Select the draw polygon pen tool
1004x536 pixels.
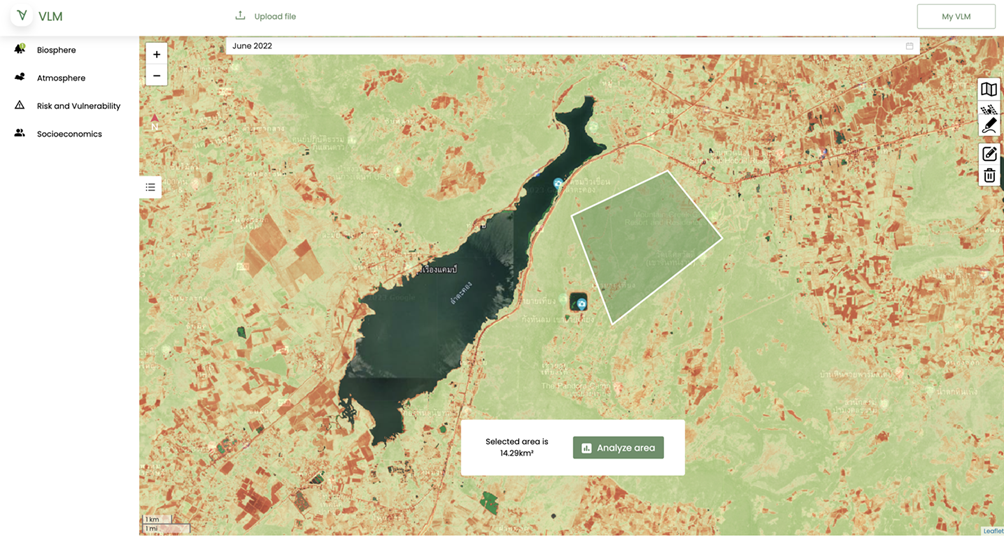click(x=989, y=126)
